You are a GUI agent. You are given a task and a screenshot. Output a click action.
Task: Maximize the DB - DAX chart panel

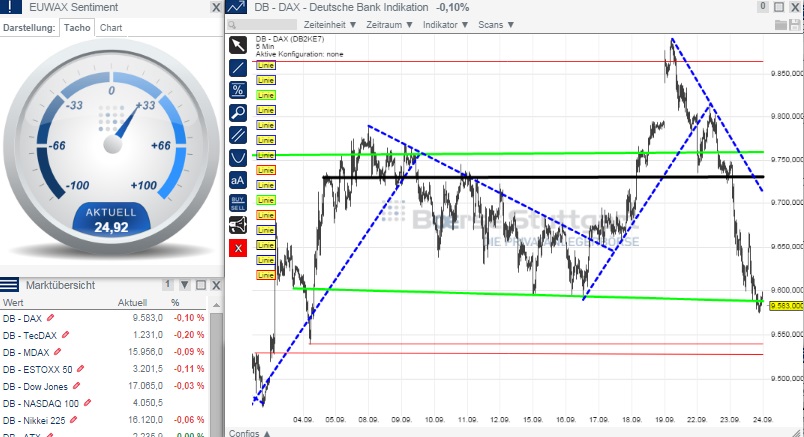779,7
